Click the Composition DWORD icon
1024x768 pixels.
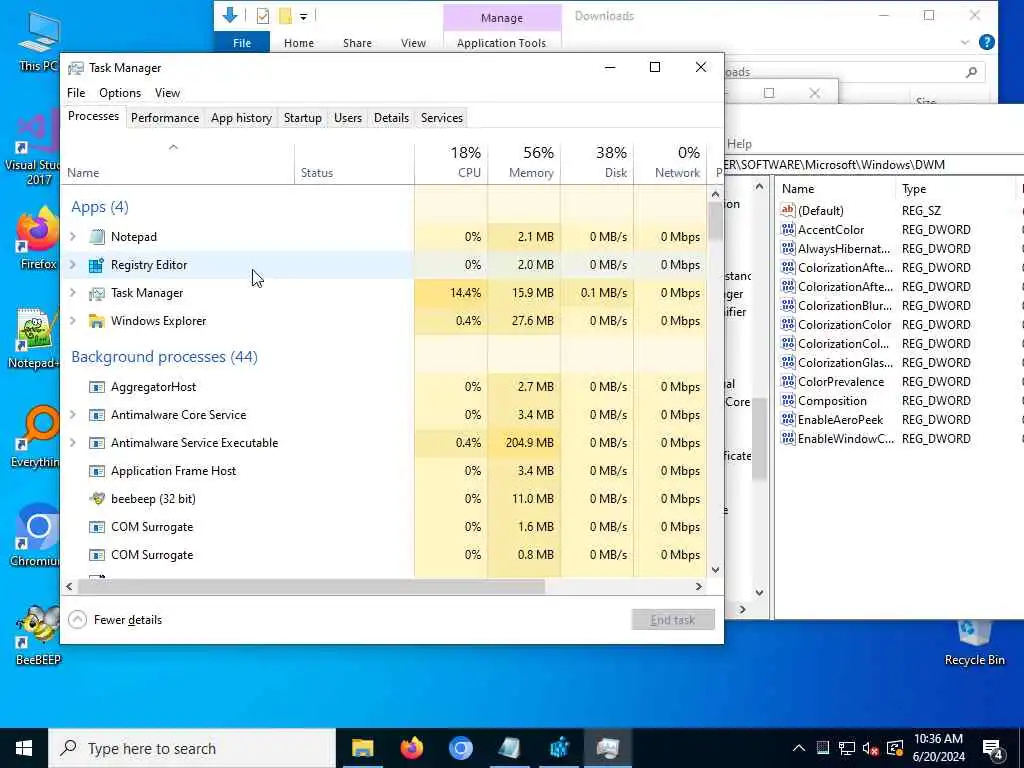click(x=788, y=400)
